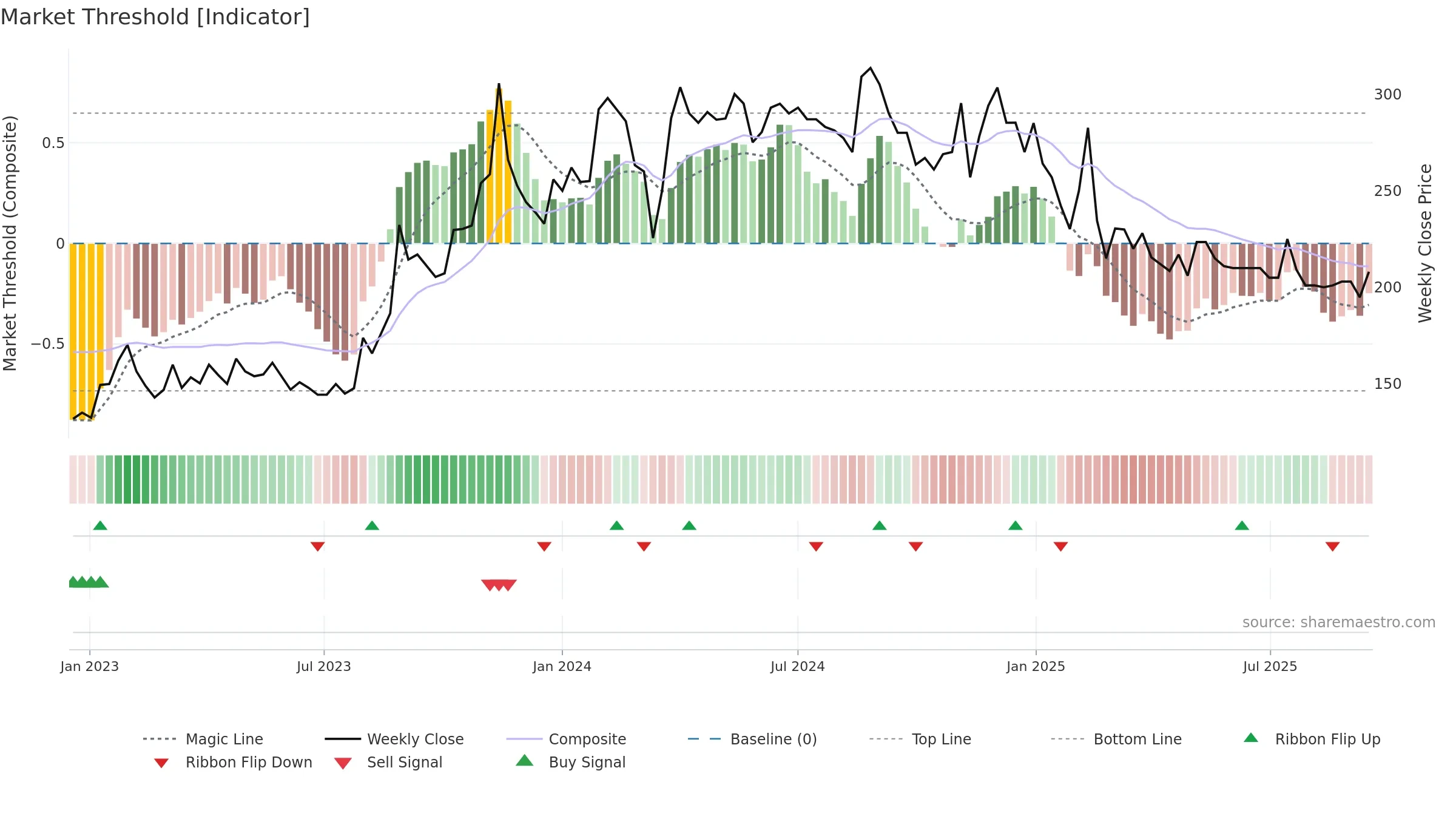
Task: Click the Jan 2025 x-axis label
Action: [1036, 666]
